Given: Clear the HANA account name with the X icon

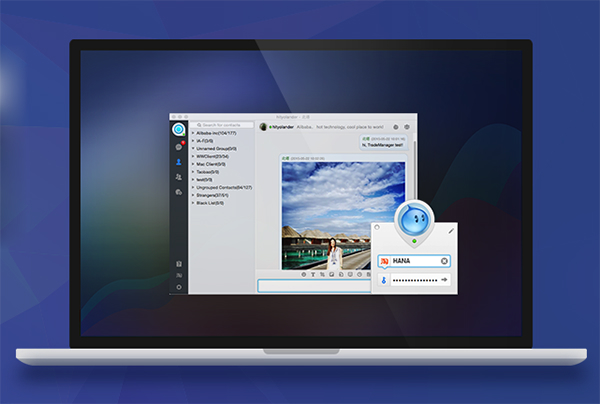Looking at the screenshot, I should (x=444, y=261).
